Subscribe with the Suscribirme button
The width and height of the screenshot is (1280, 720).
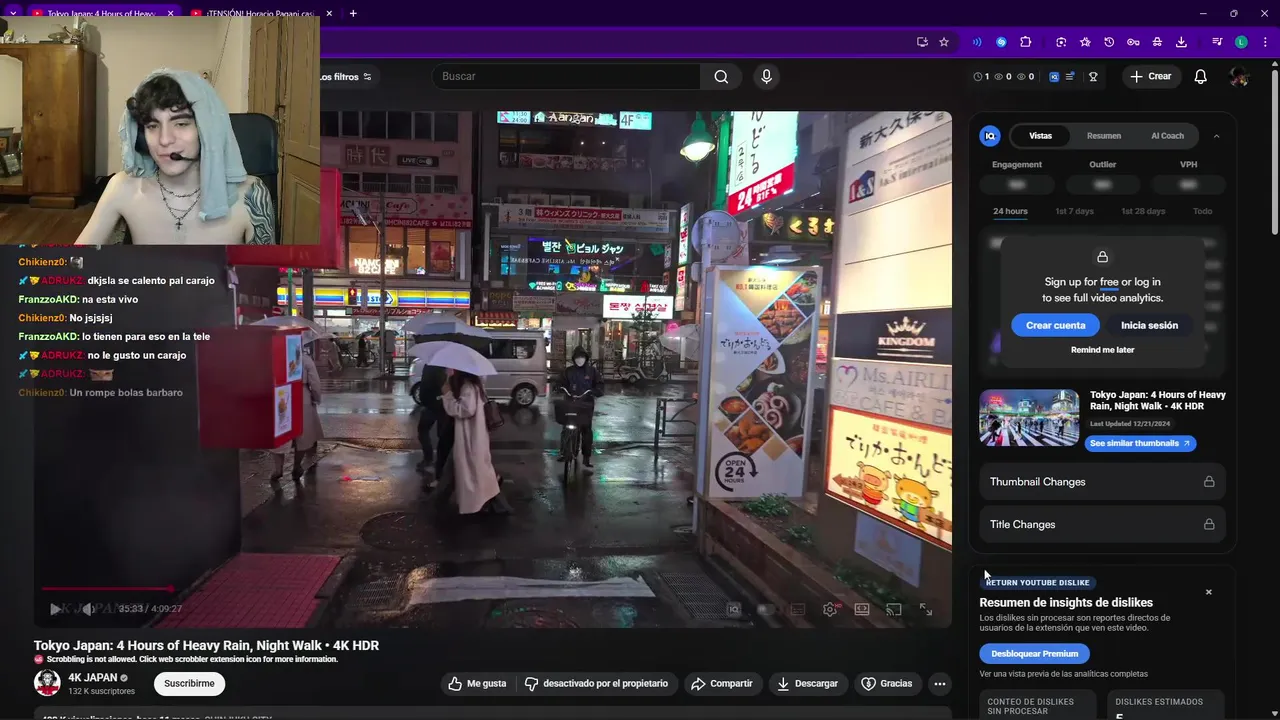tap(189, 684)
